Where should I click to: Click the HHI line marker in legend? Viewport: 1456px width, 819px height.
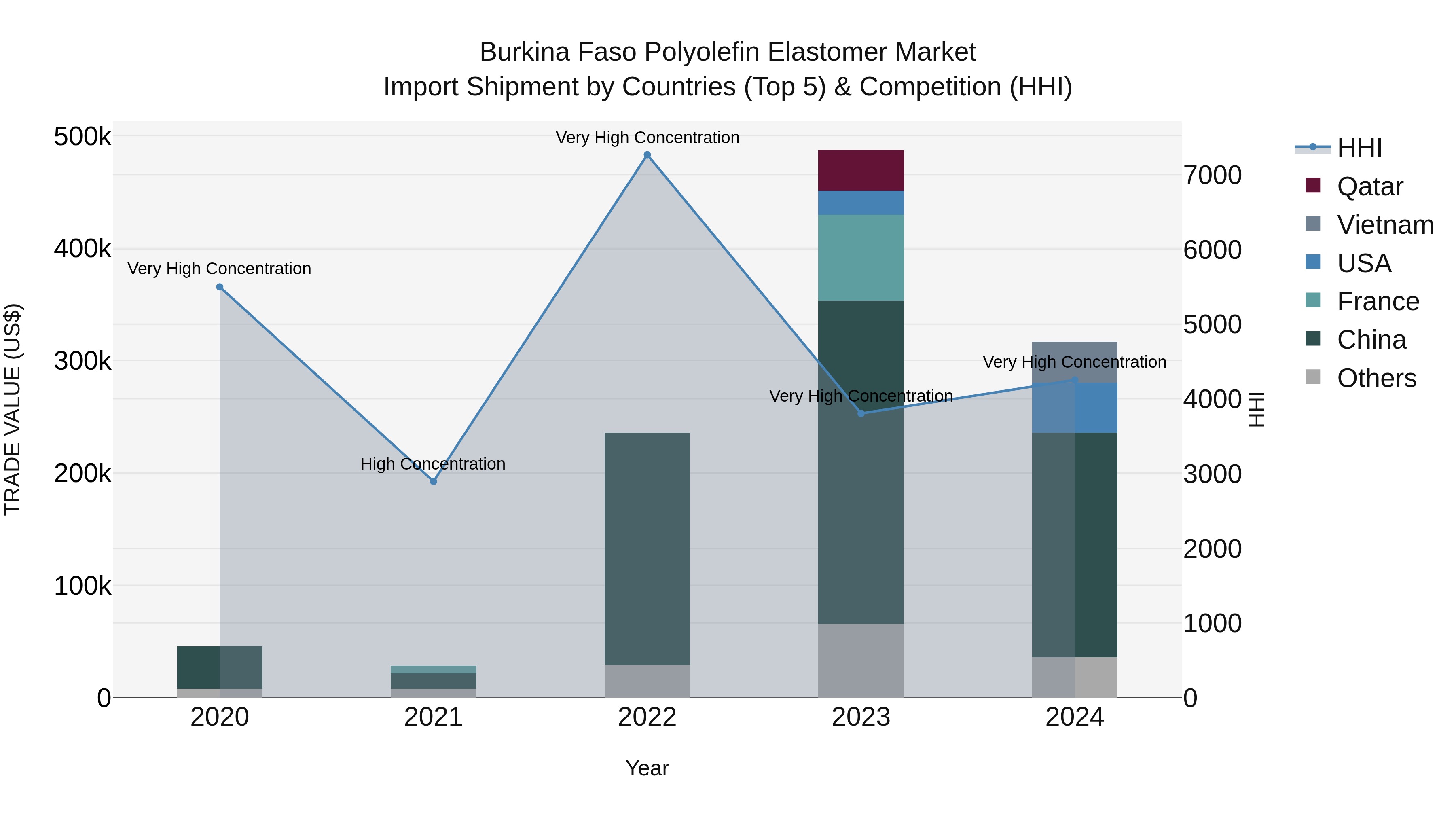pyautogui.click(x=1313, y=147)
